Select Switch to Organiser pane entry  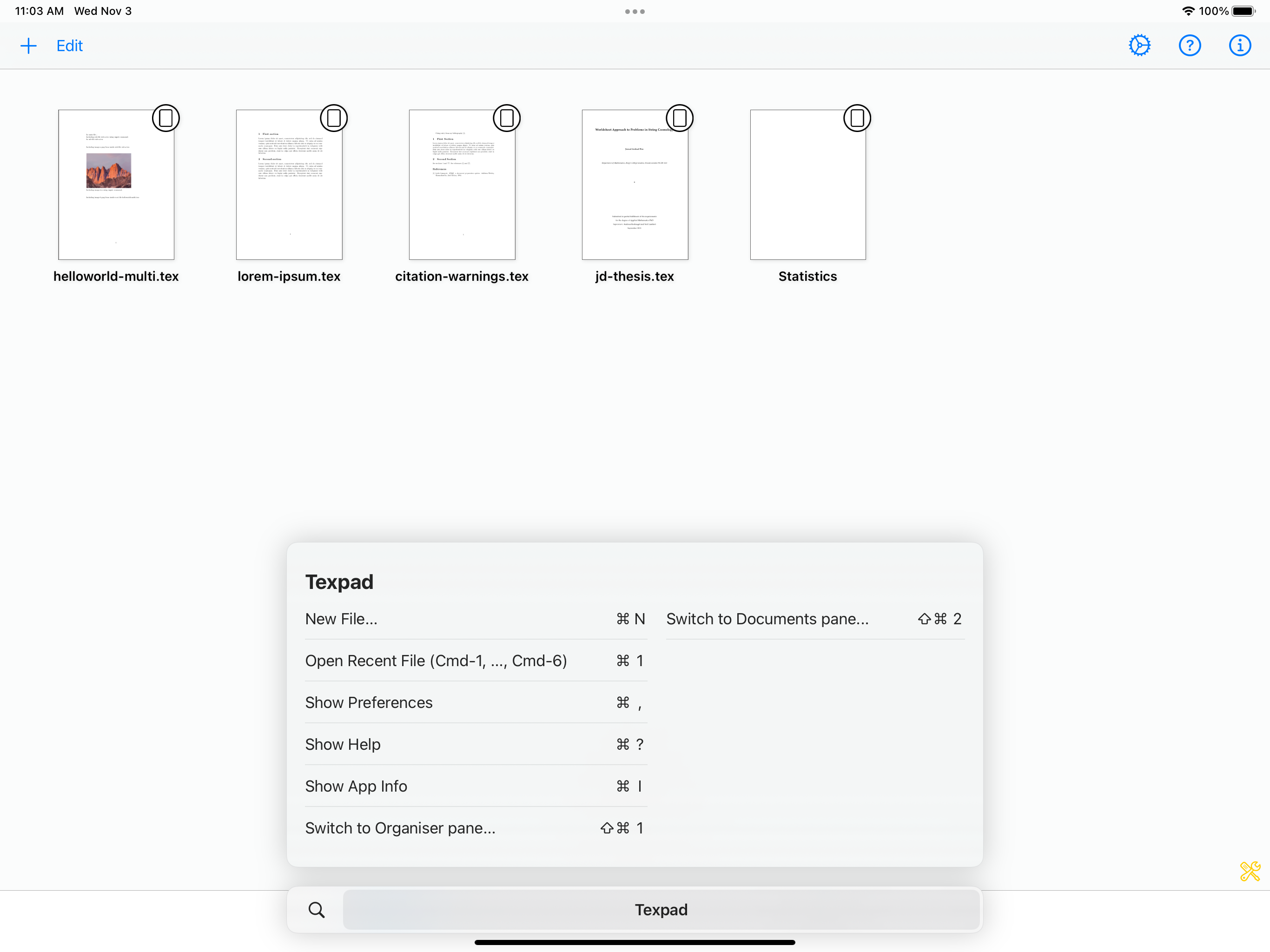click(476, 828)
